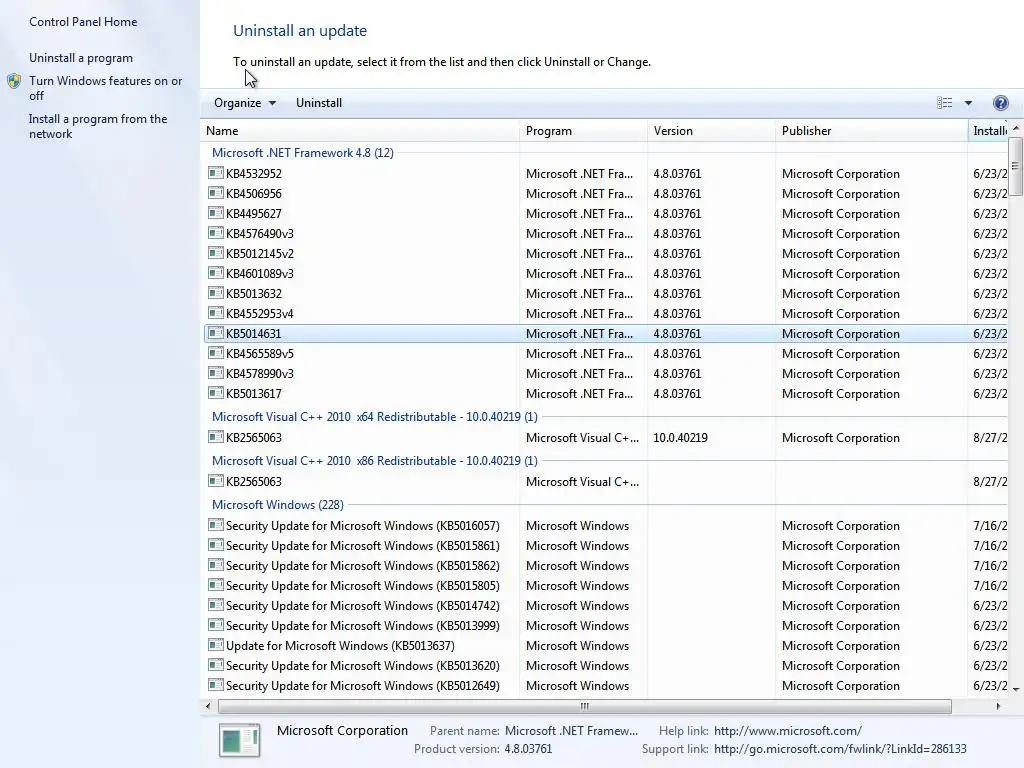Select the KB4565589v5 update name

coord(259,354)
